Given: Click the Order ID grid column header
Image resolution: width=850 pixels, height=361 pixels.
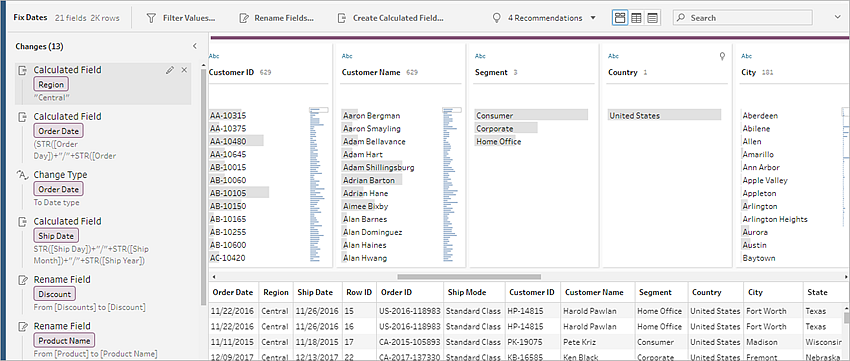Looking at the screenshot, I should (x=410, y=292).
